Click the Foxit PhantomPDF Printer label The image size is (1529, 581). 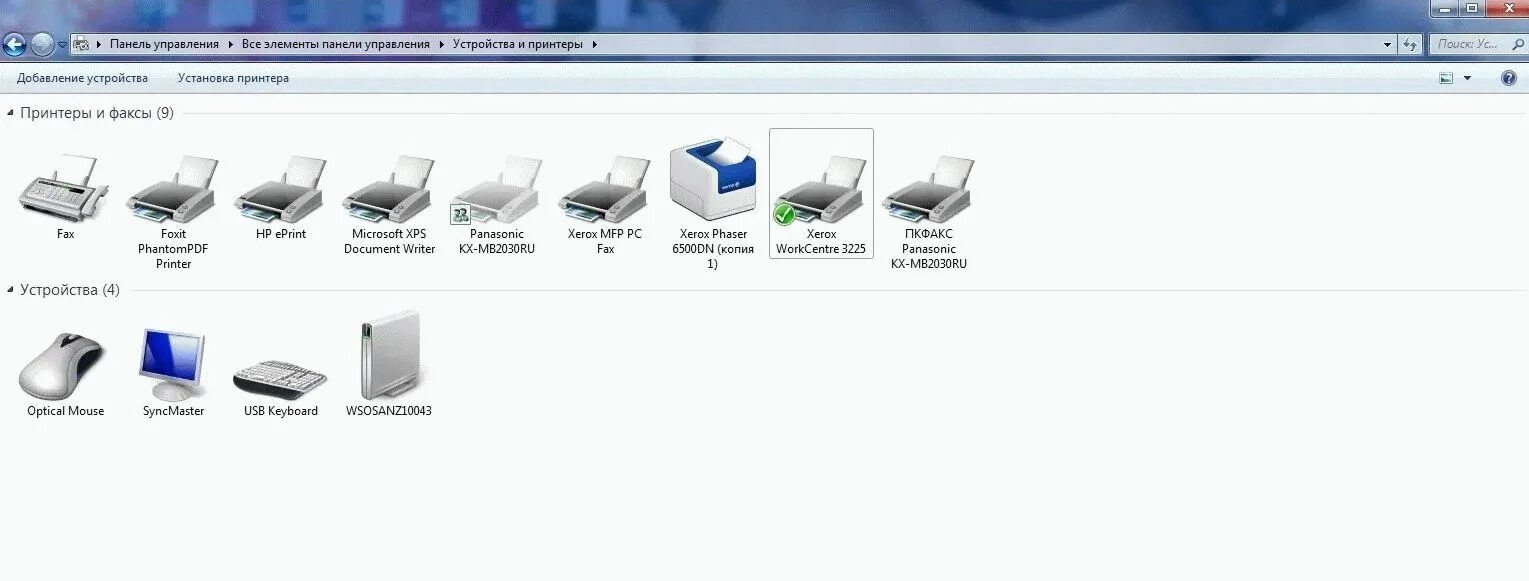pos(173,249)
